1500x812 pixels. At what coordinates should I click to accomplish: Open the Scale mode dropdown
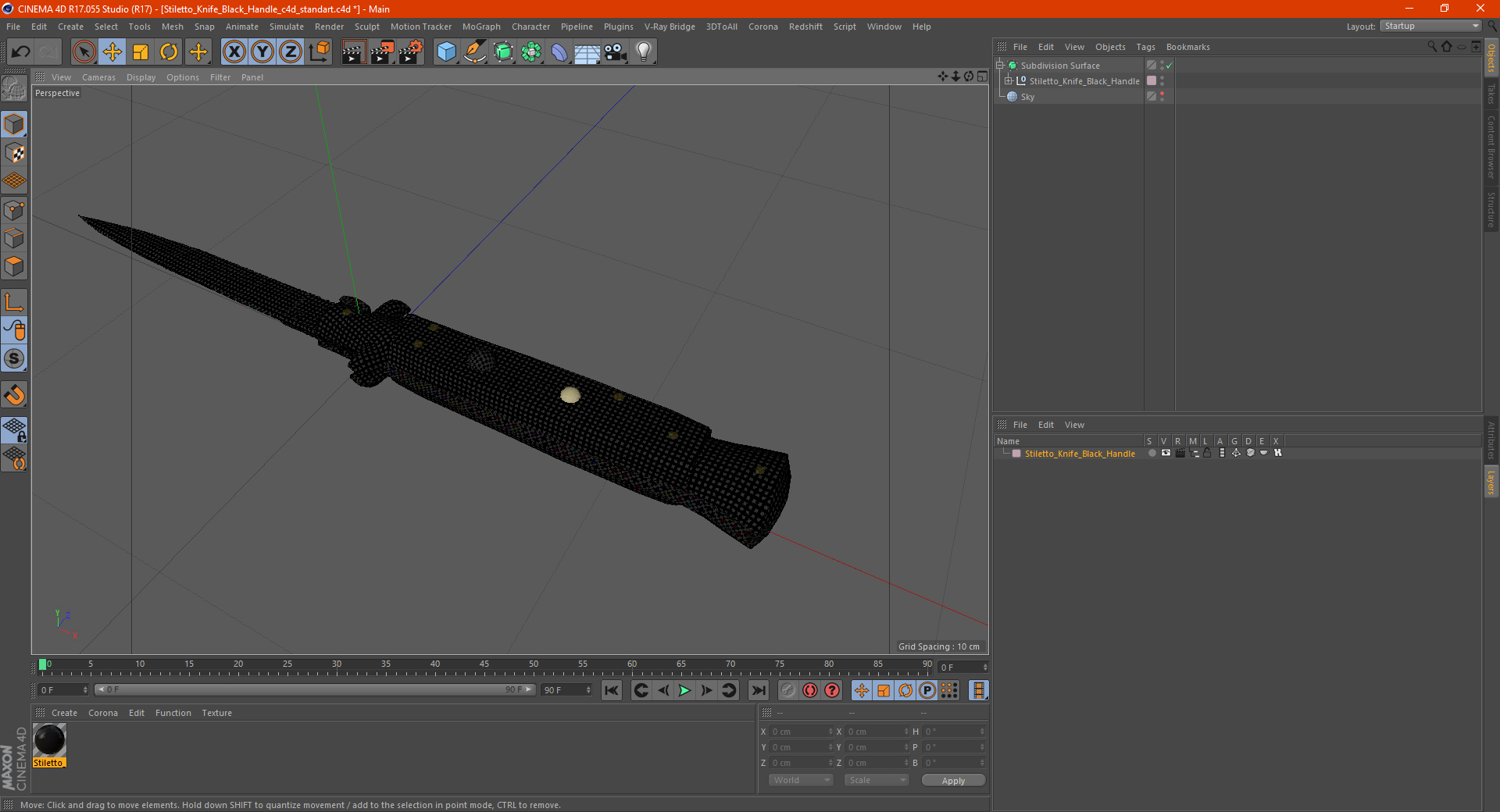pos(877,780)
